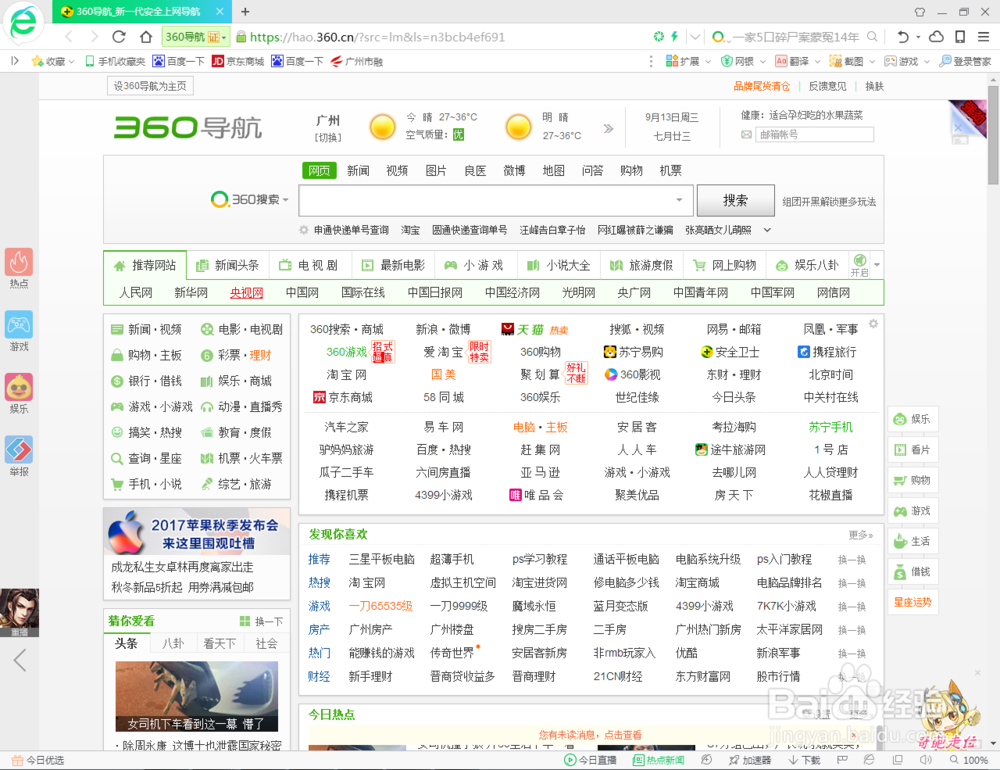Open 手机收藏夹 bookmark
The image size is (1000, 770).
point(115,61)
